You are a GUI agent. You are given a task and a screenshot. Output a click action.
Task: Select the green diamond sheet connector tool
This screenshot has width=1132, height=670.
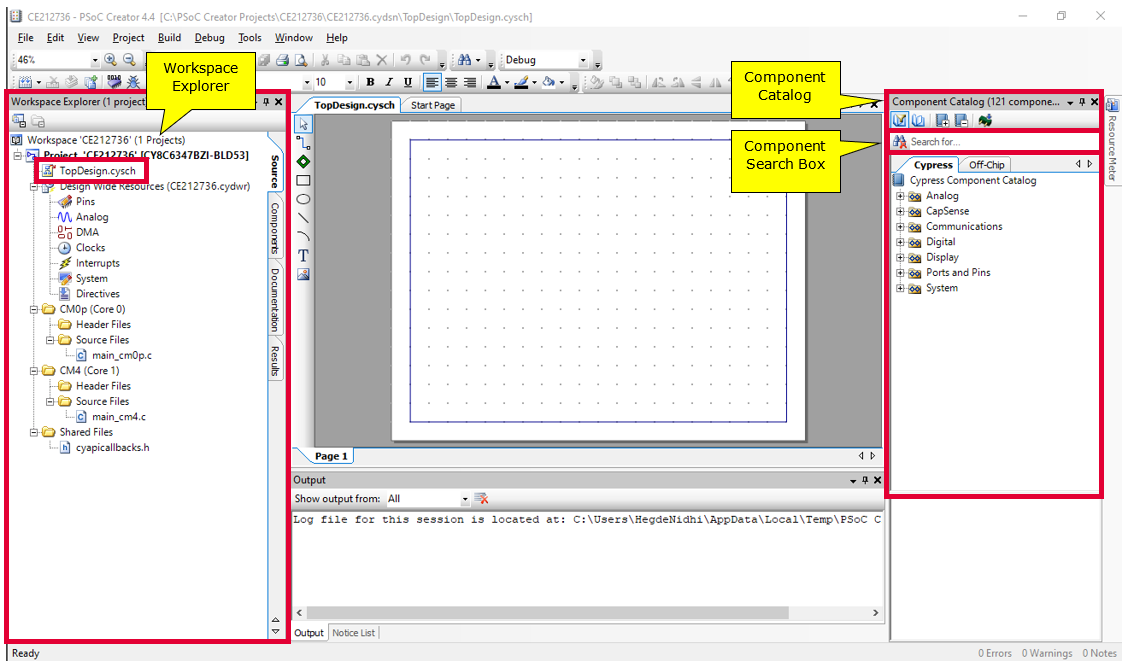click(303, 162)
